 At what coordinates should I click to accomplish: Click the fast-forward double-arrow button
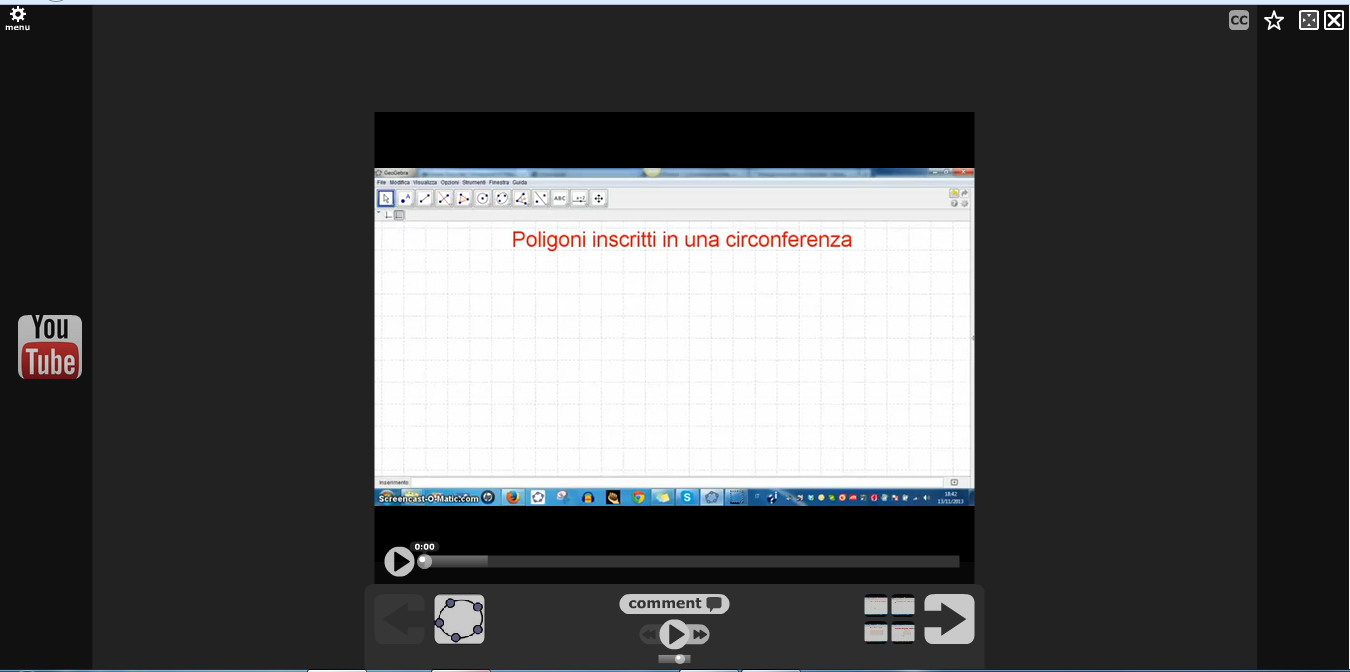[700, 634]
